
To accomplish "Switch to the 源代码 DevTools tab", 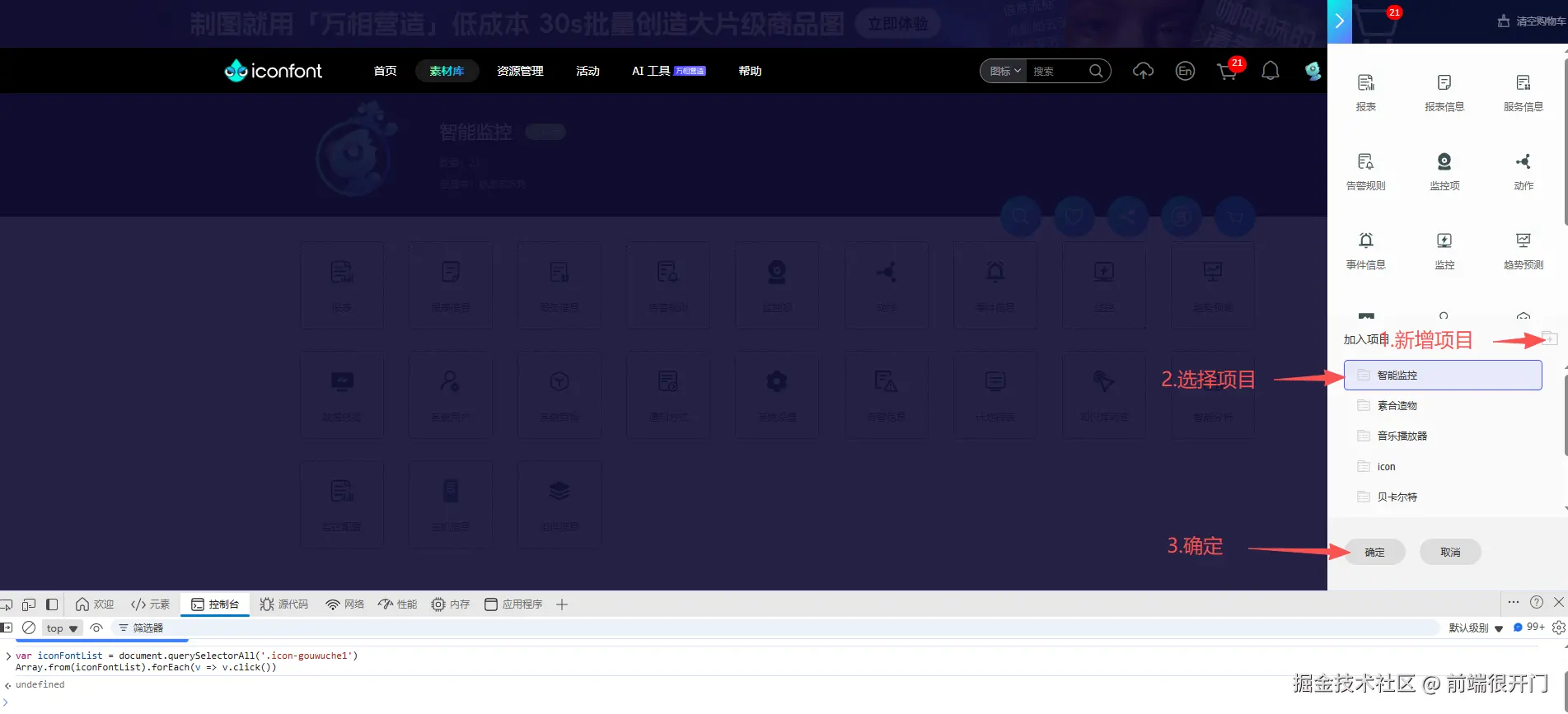I will coord(284,604).
